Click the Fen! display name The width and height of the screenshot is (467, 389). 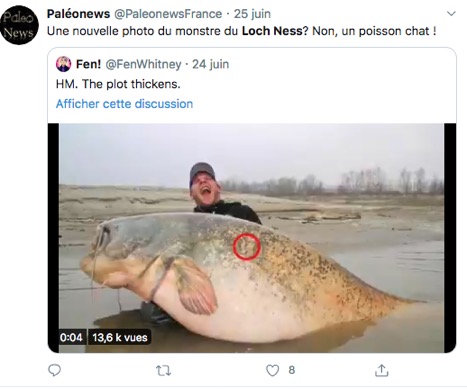pyautogui.click(x=88, y=64)
